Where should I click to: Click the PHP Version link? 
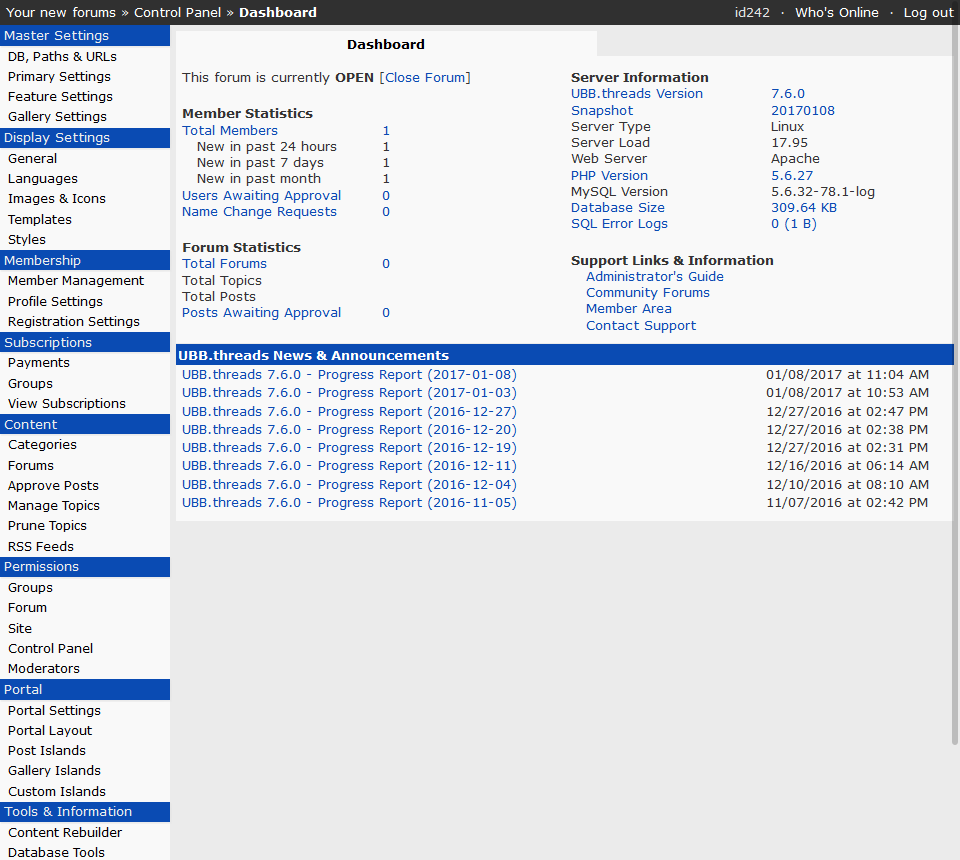[x=609, y=176]
